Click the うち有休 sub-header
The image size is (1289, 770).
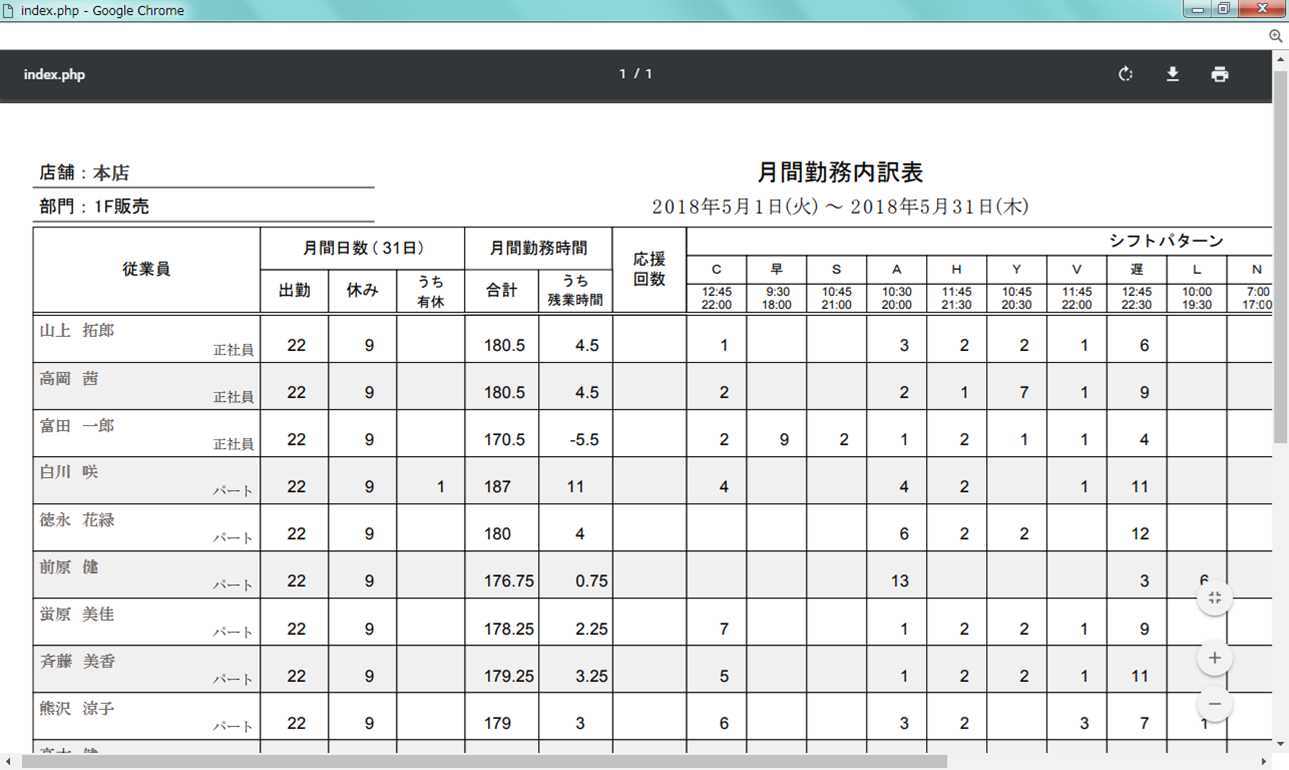click(x=431, y=291)
